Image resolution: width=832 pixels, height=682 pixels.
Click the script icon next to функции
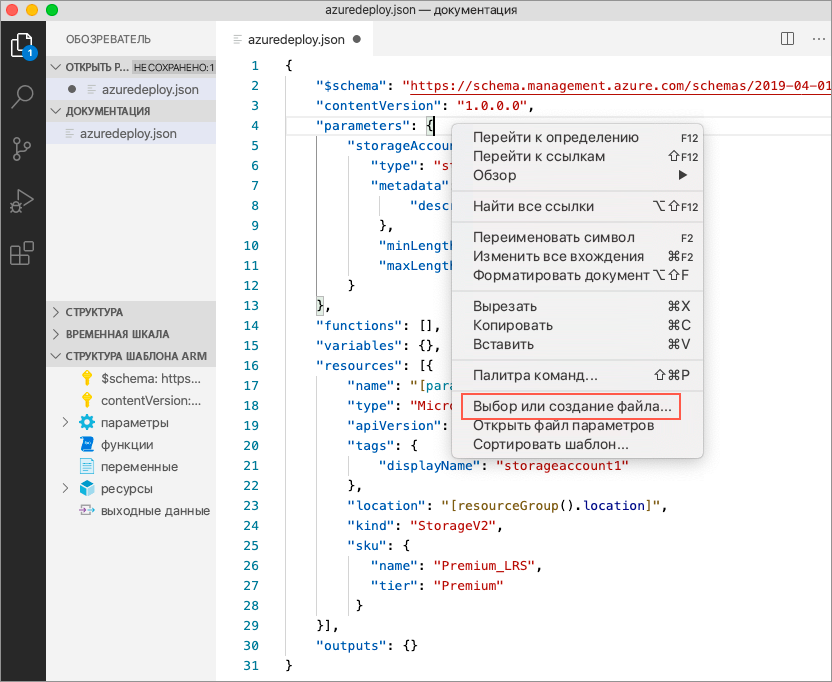click(86, 444)
